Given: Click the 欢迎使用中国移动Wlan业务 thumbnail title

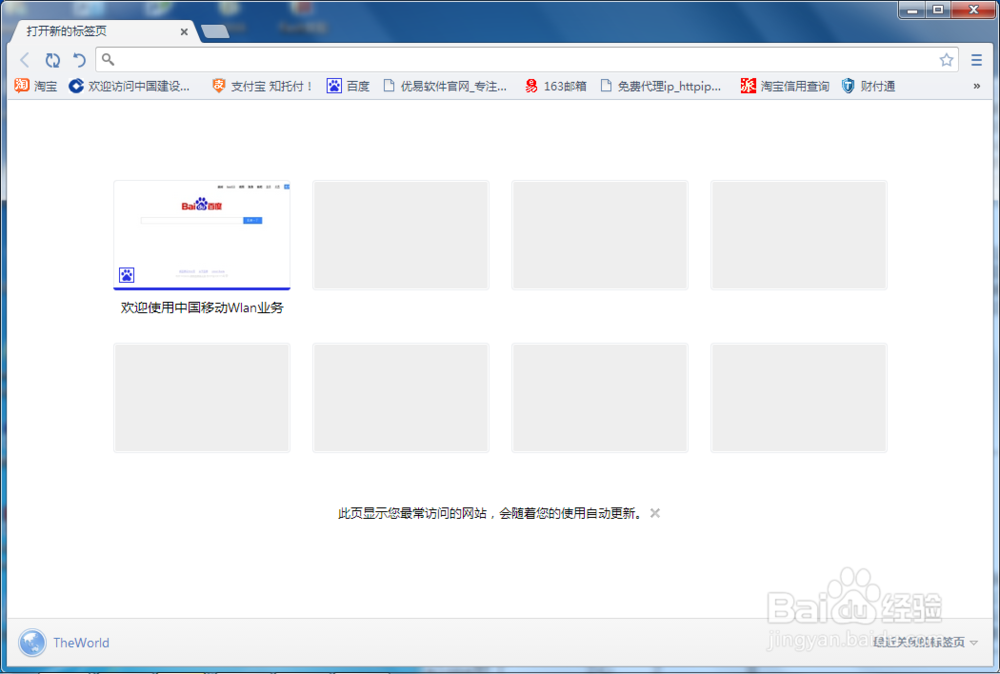Looking at the screenshot, I should point(202,307).
